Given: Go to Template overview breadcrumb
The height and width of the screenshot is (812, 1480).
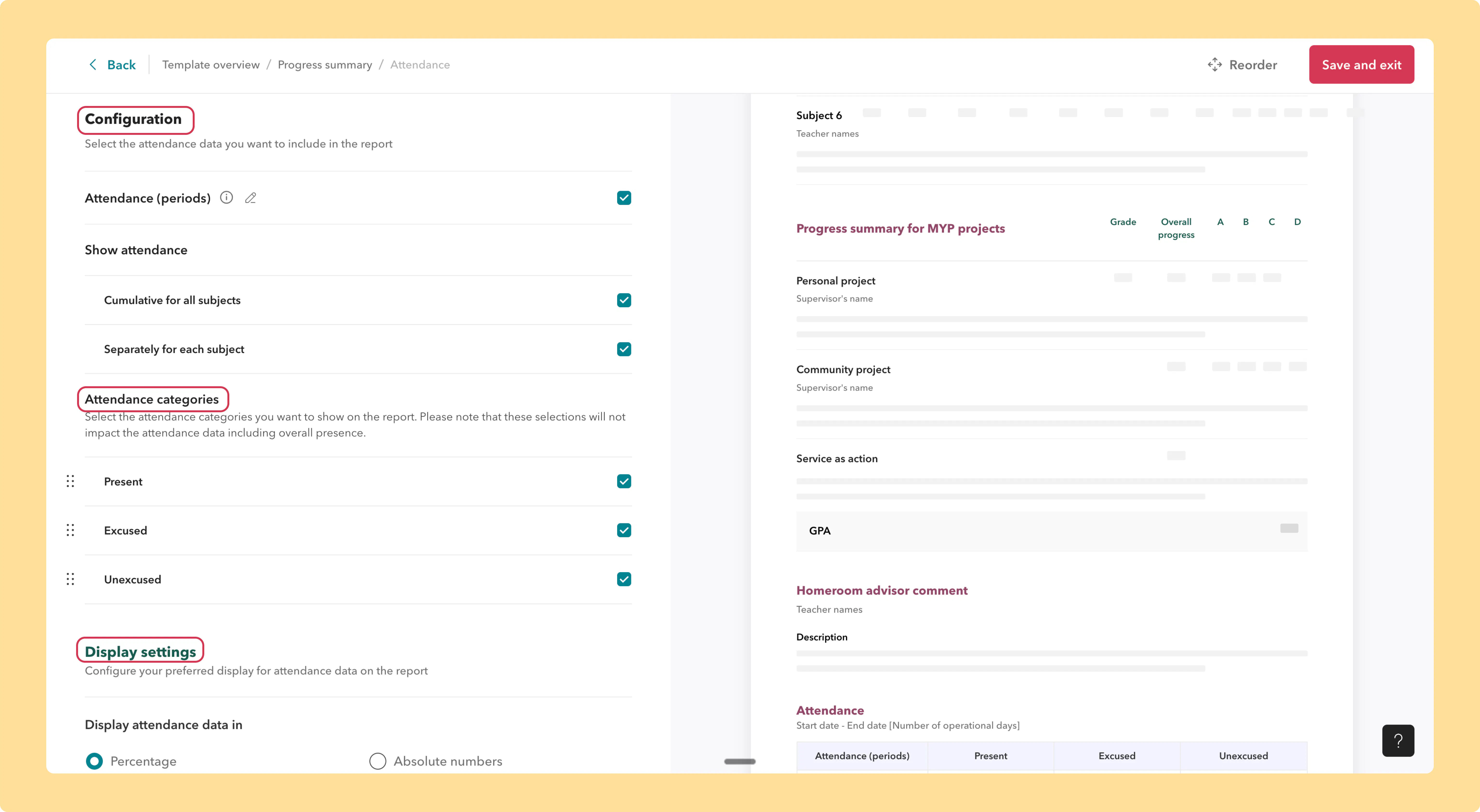Looking at the screenshot, I should coord(211,64).
